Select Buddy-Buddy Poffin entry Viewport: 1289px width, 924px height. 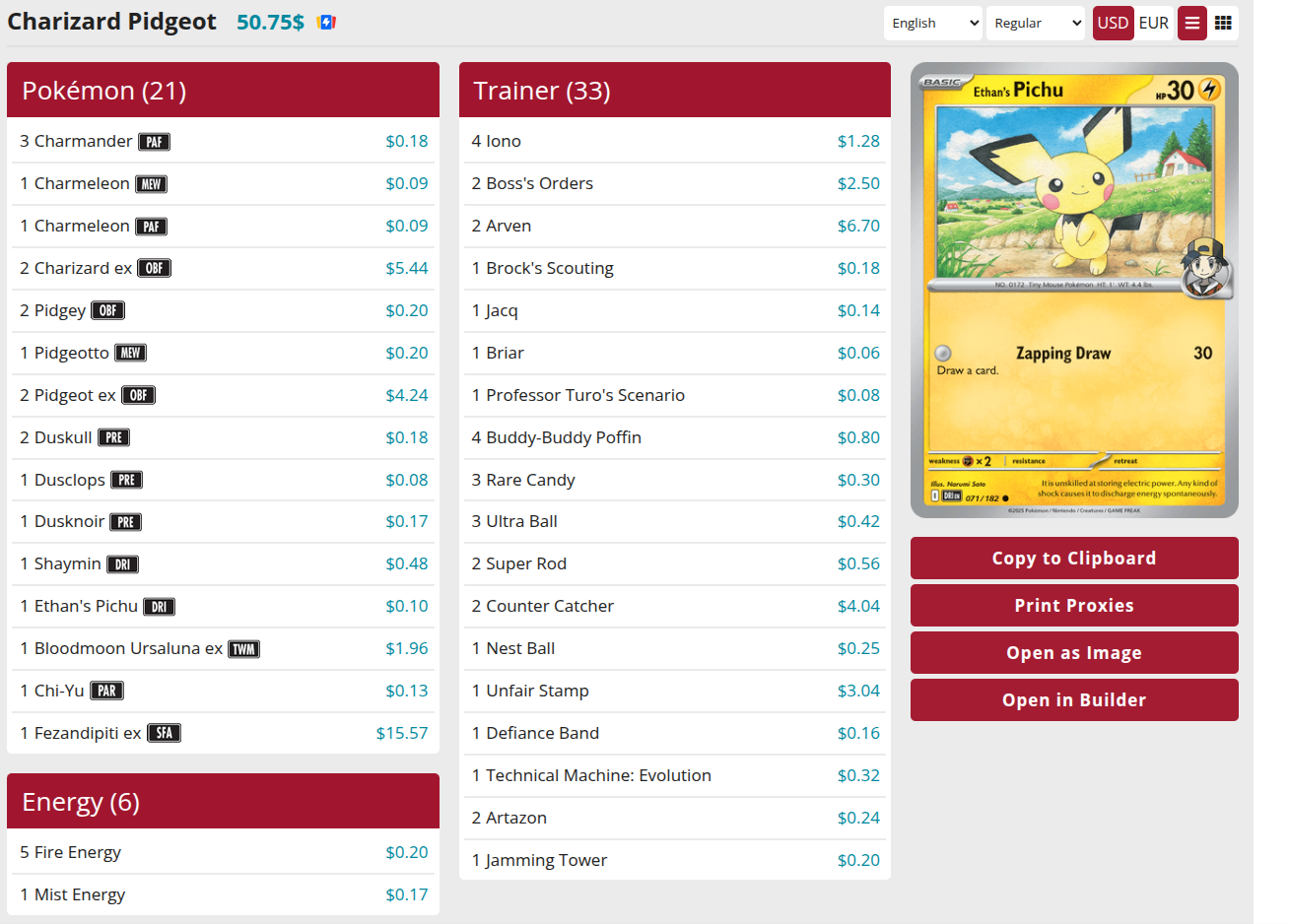(675, 438)
